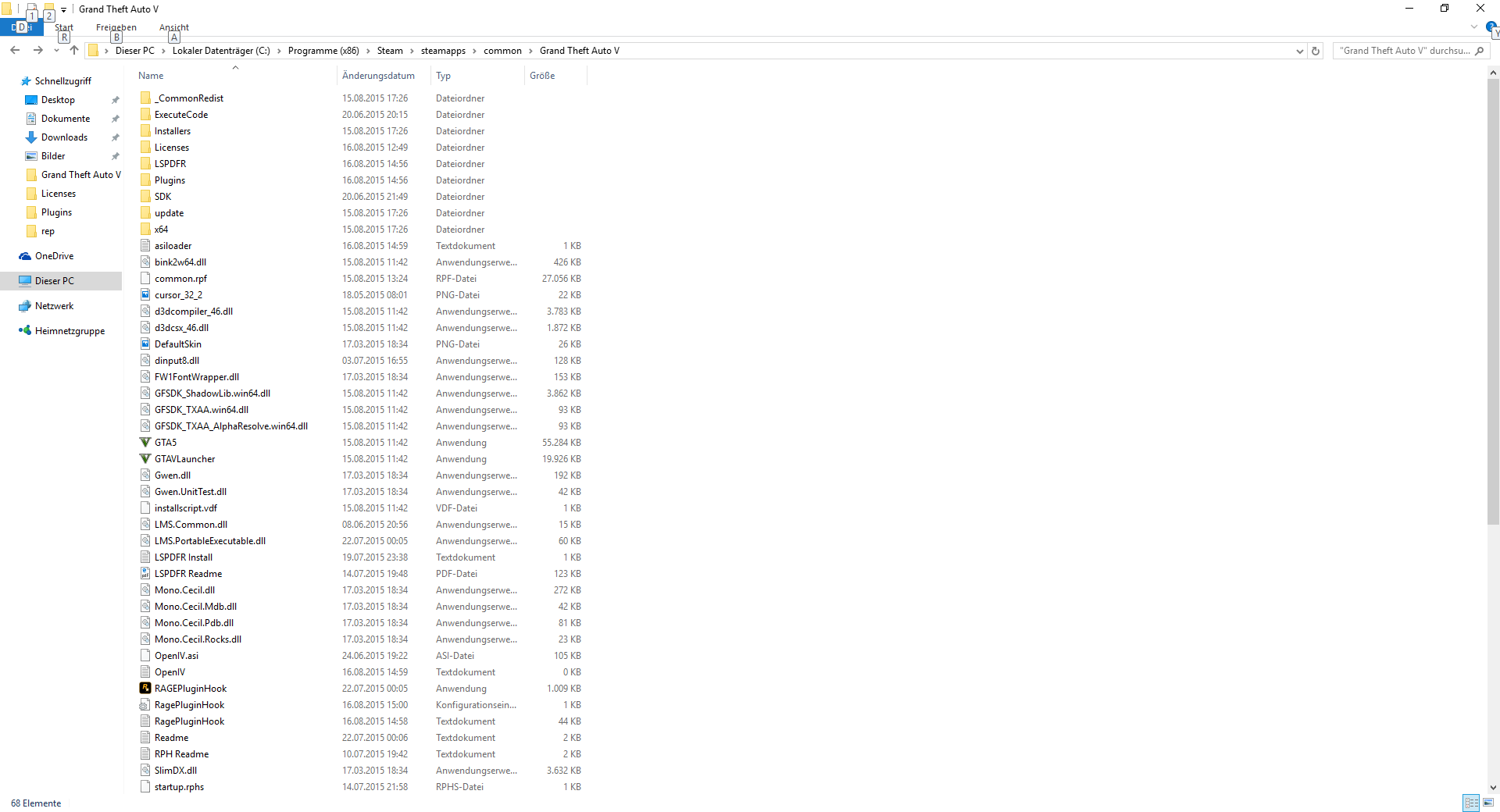Image resolution: width=1500 pixels, height=812 pixels.
Task: Select the startup.rphs file name
Action: 179,787
